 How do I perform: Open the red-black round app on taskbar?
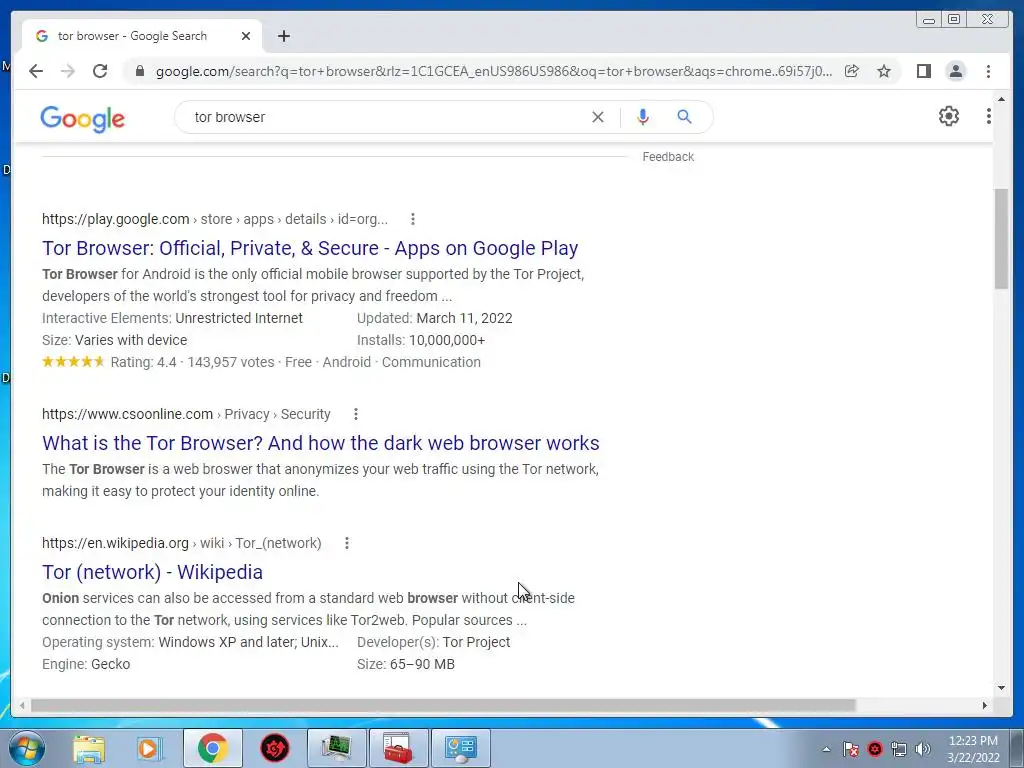coord(275,748)
